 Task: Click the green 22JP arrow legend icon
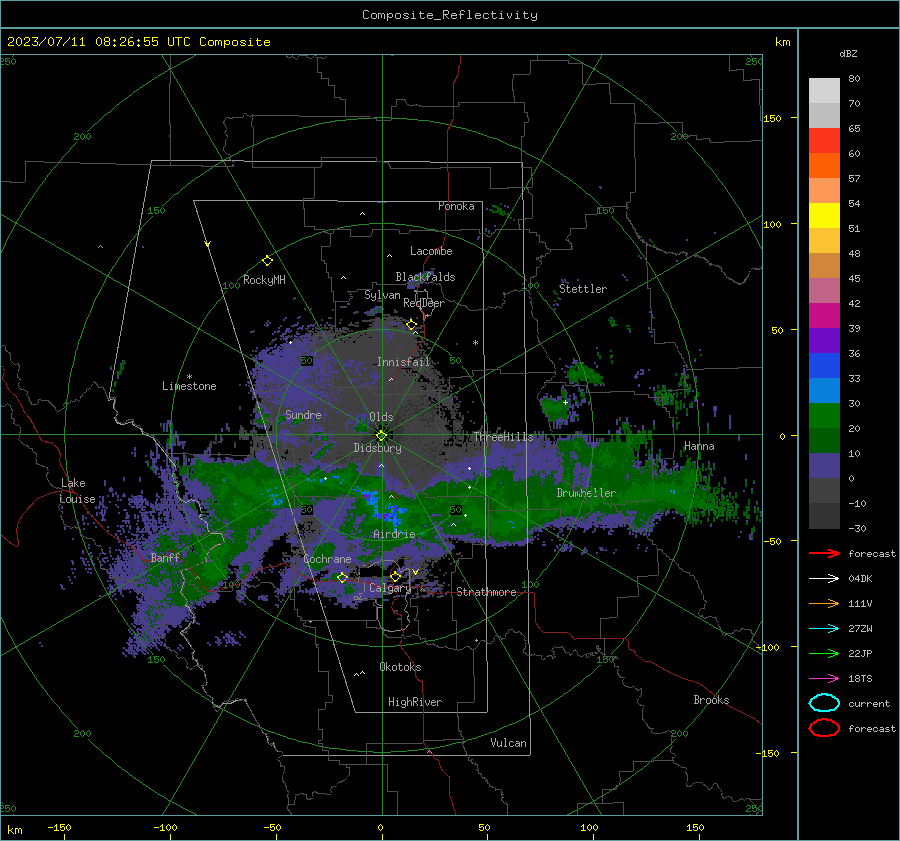click(824, 653)
